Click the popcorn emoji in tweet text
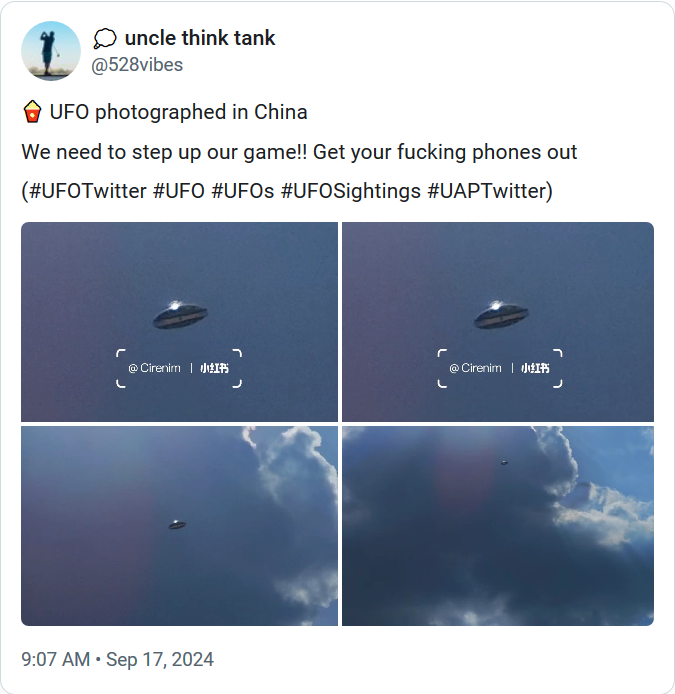The height and width of the screenshot is (694, 675). click(32, 112)
